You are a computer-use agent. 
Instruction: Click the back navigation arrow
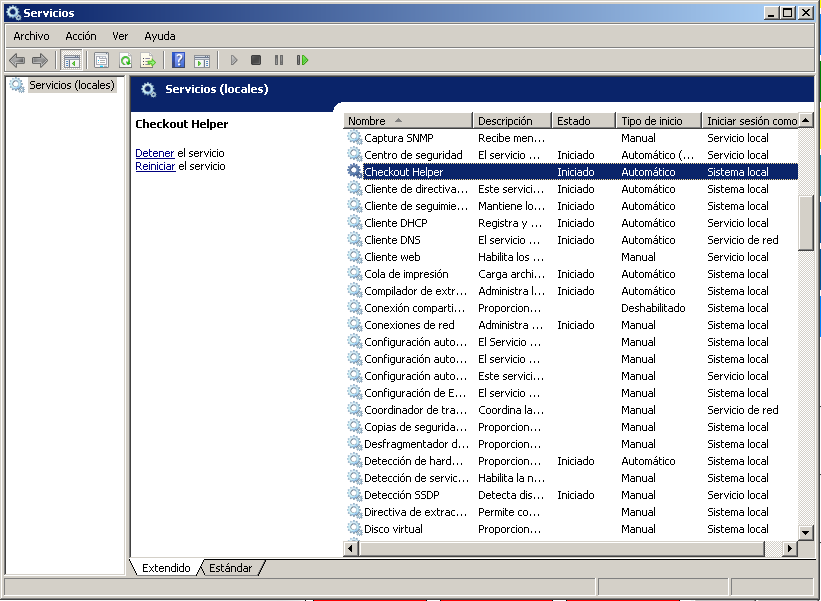(x=16, y=60)
